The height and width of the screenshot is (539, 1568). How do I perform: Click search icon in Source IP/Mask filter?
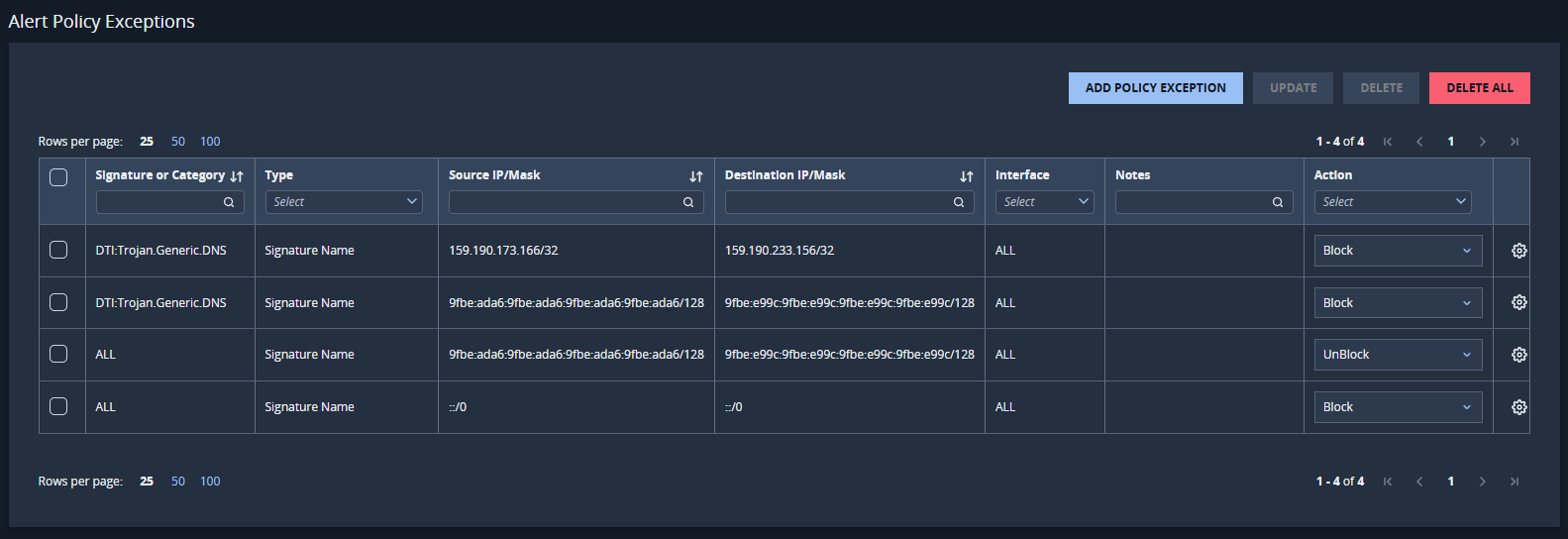click(x=688, y=202)
